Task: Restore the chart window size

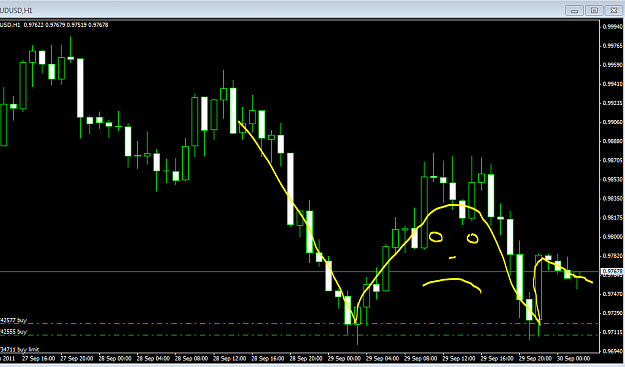Action: (594, 10)
